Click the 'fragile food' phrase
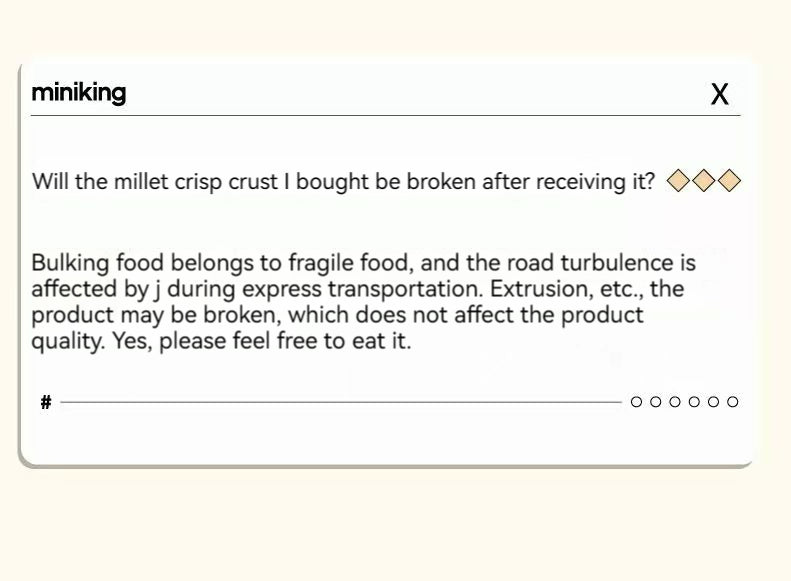The width and height of the screenshot is (791, 581). pyautogui.click(x=348, y=263)
